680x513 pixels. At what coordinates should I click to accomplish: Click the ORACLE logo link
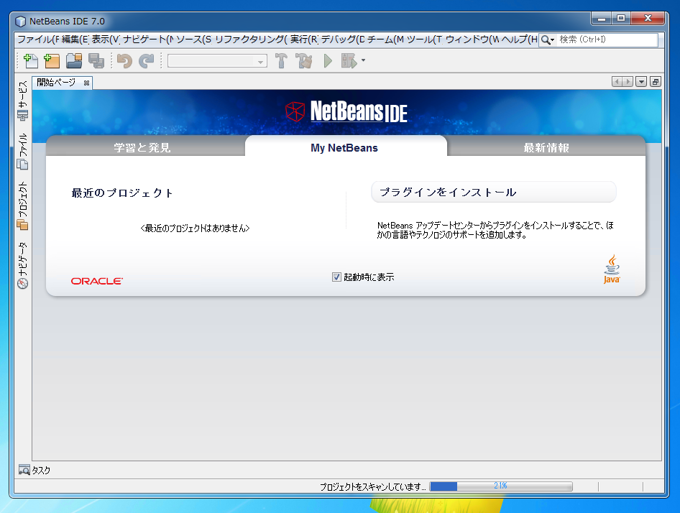(97, 281)
